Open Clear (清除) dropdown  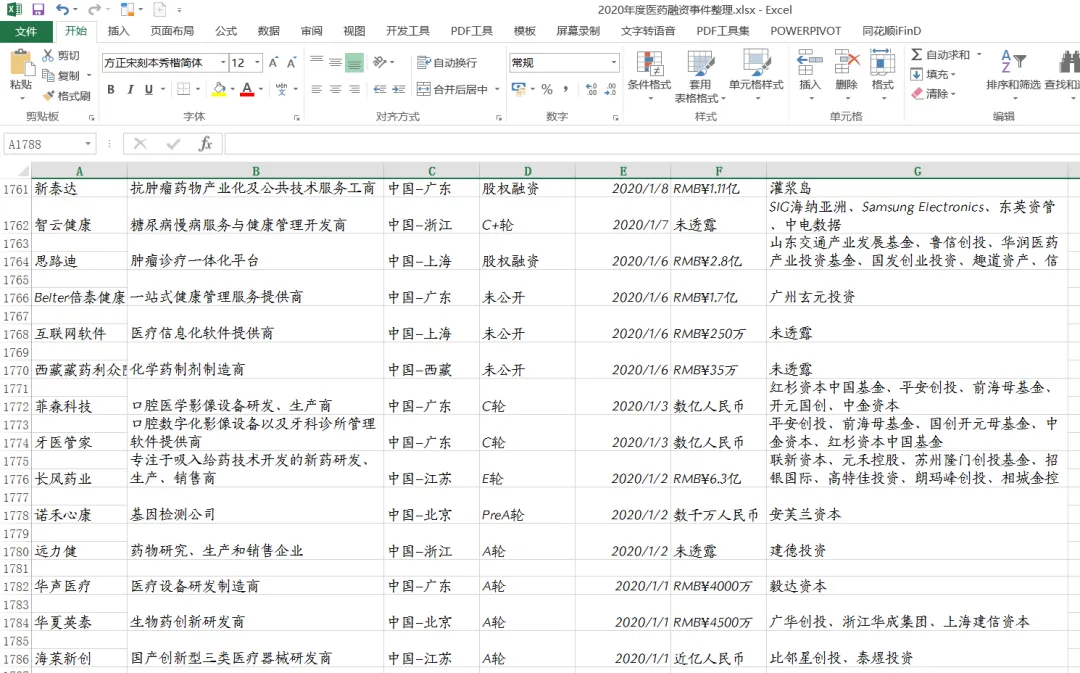click(x=934, y=94)
